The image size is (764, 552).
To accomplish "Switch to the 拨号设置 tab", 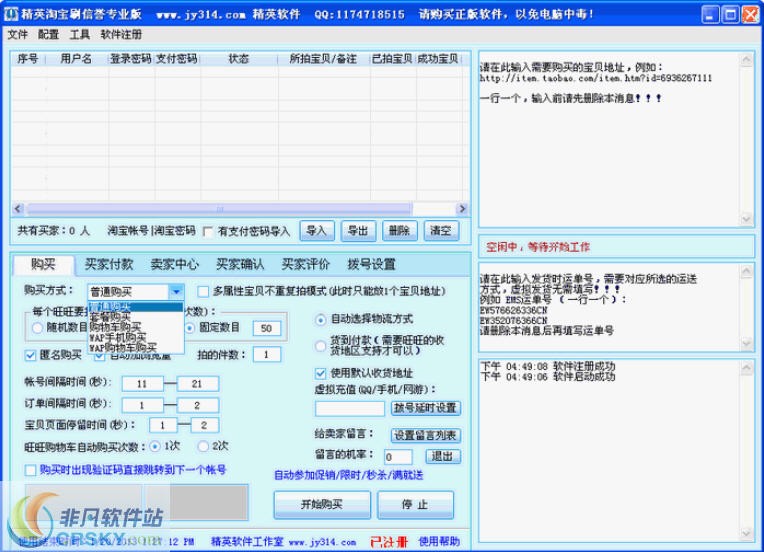I will coord(371,265).
